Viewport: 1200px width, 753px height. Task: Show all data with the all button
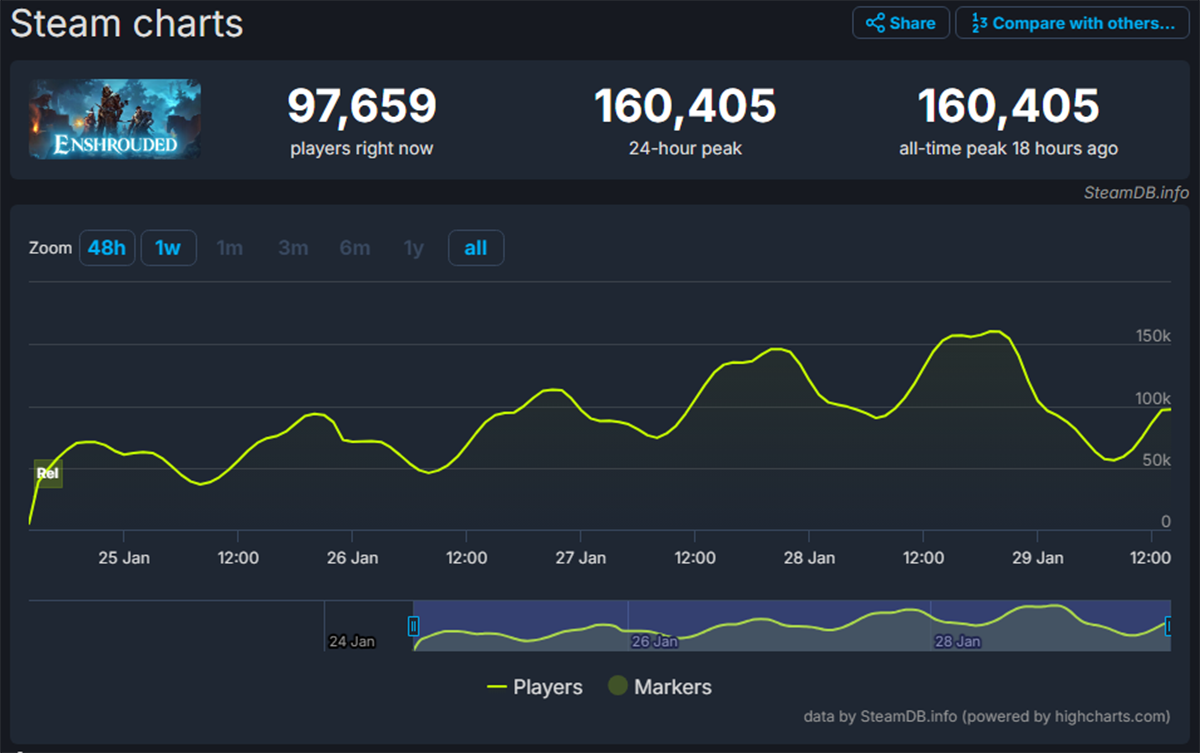click(x=476, y=248)
